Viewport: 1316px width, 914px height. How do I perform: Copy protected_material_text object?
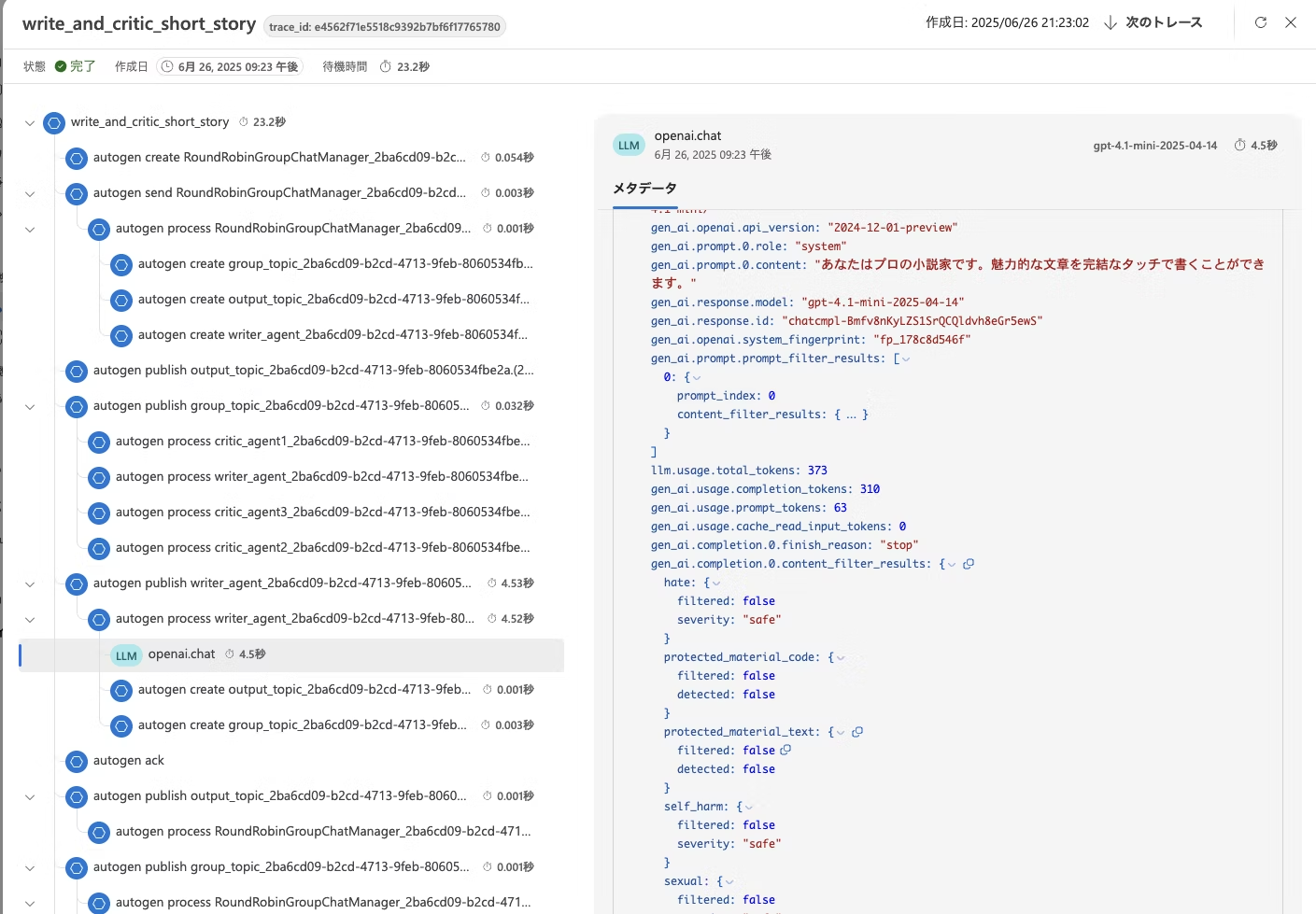click(x=857, y=732)
